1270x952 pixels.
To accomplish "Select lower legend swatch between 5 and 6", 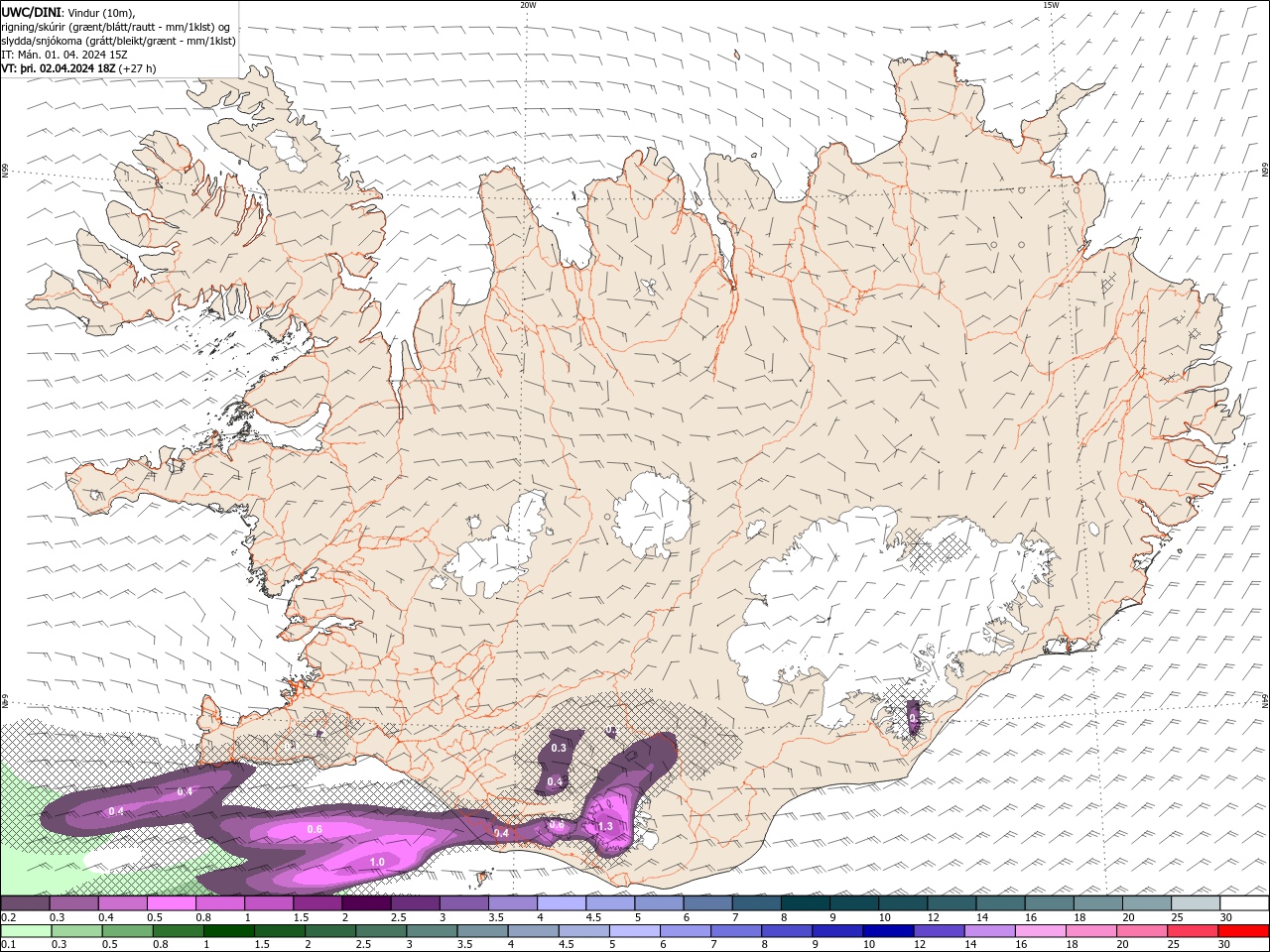I will tap(635, 931).
